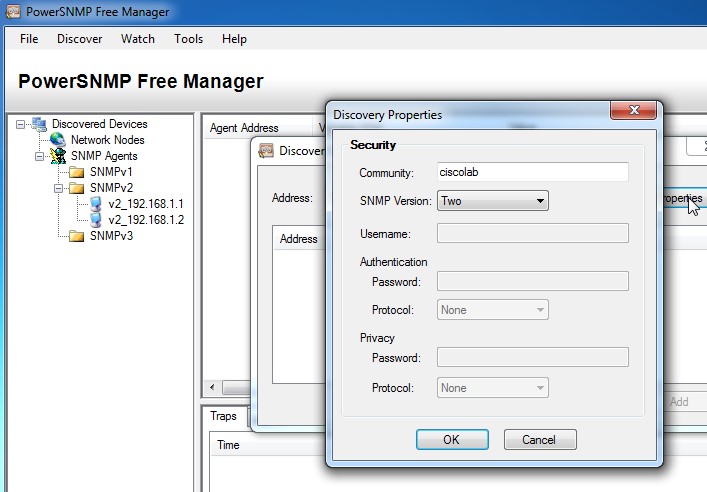This screenshot has height=492, width=707.
Task: Click the Properties button in Discover dialog
Action: click(x=683, y=198)
